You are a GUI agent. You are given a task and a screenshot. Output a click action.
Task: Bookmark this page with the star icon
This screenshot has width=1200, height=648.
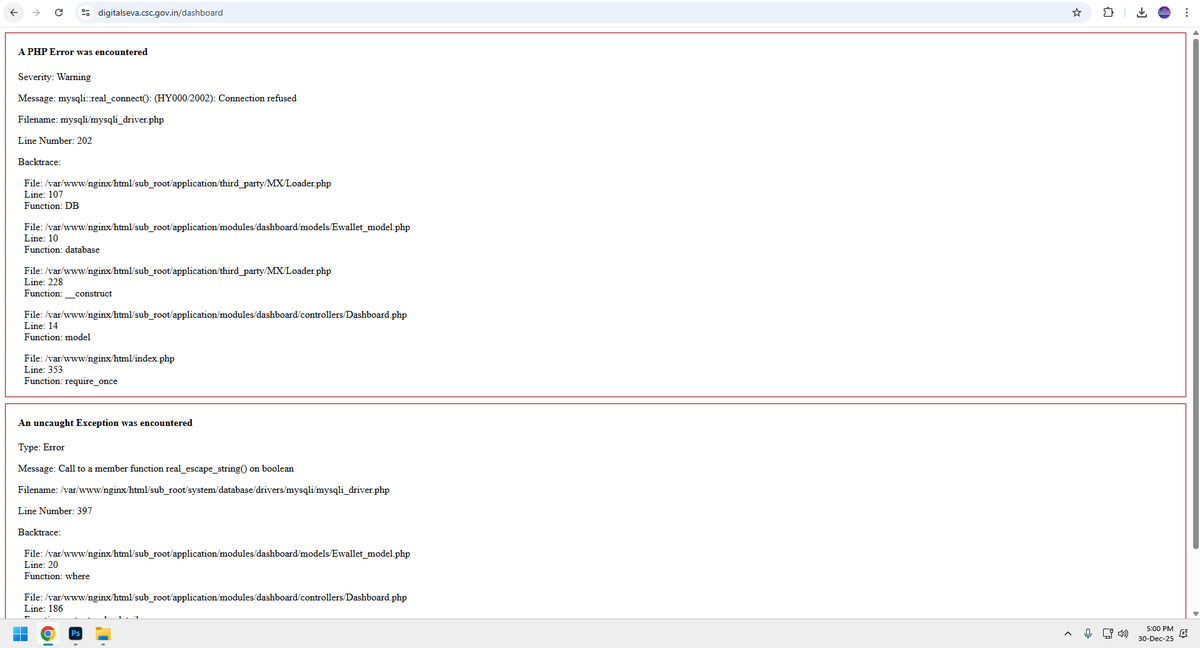tap(1076, 13)
